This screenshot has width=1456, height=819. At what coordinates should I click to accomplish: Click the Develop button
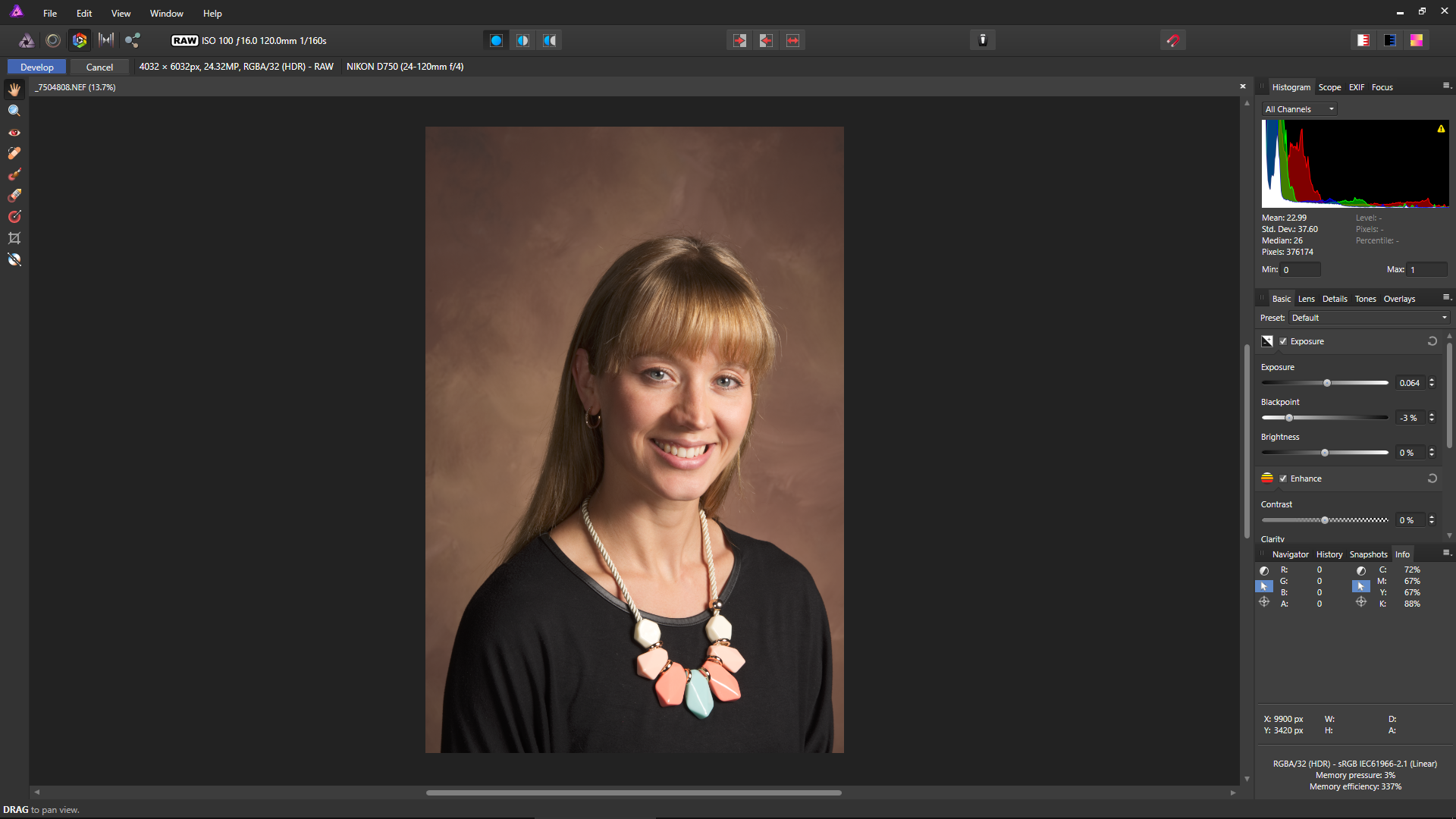coord(36,67)
